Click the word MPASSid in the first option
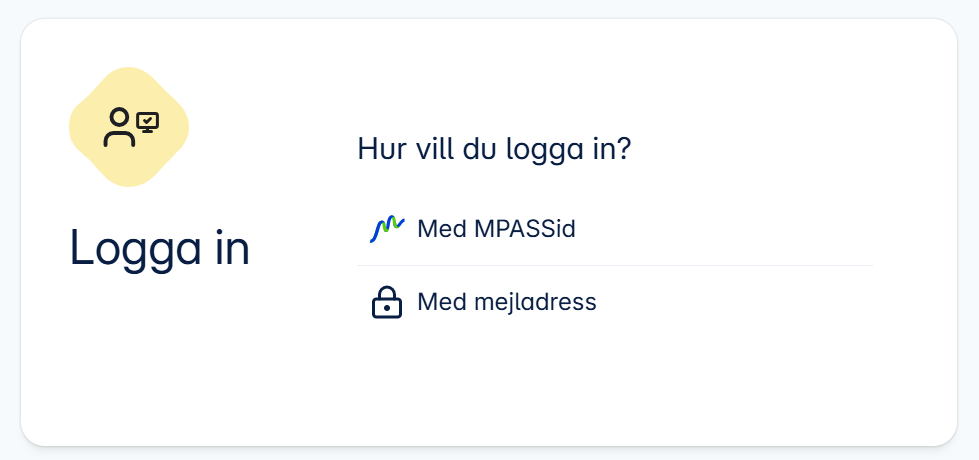 (x=524, y=229)
